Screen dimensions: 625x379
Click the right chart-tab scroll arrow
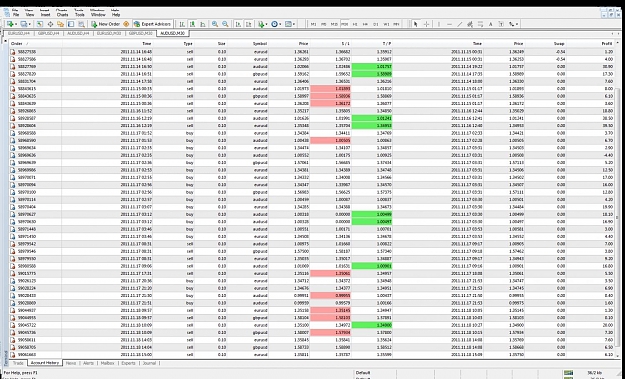pos(617,33)
